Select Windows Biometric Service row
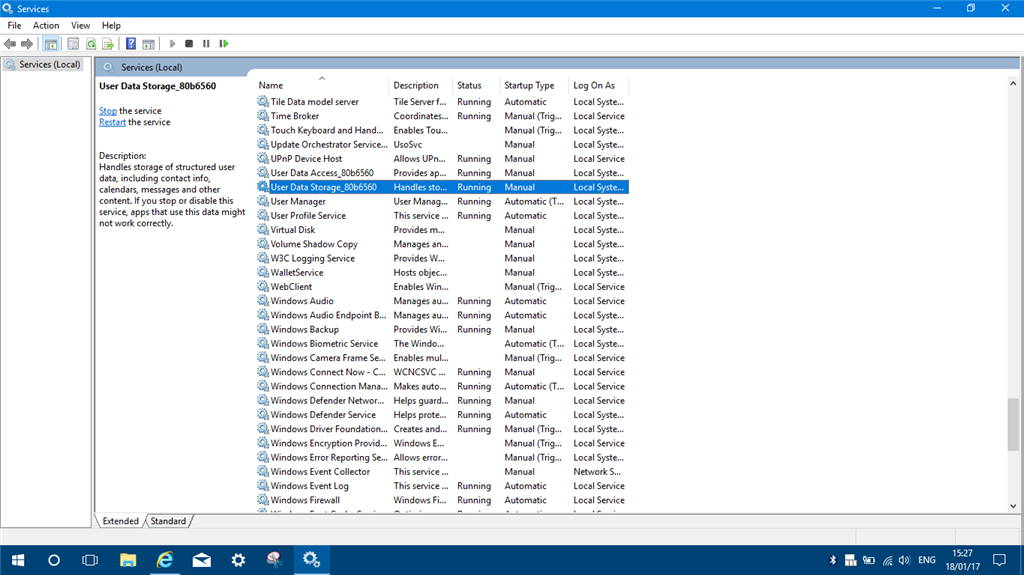This screenshot has height=575, width=1024. point(442,344)
